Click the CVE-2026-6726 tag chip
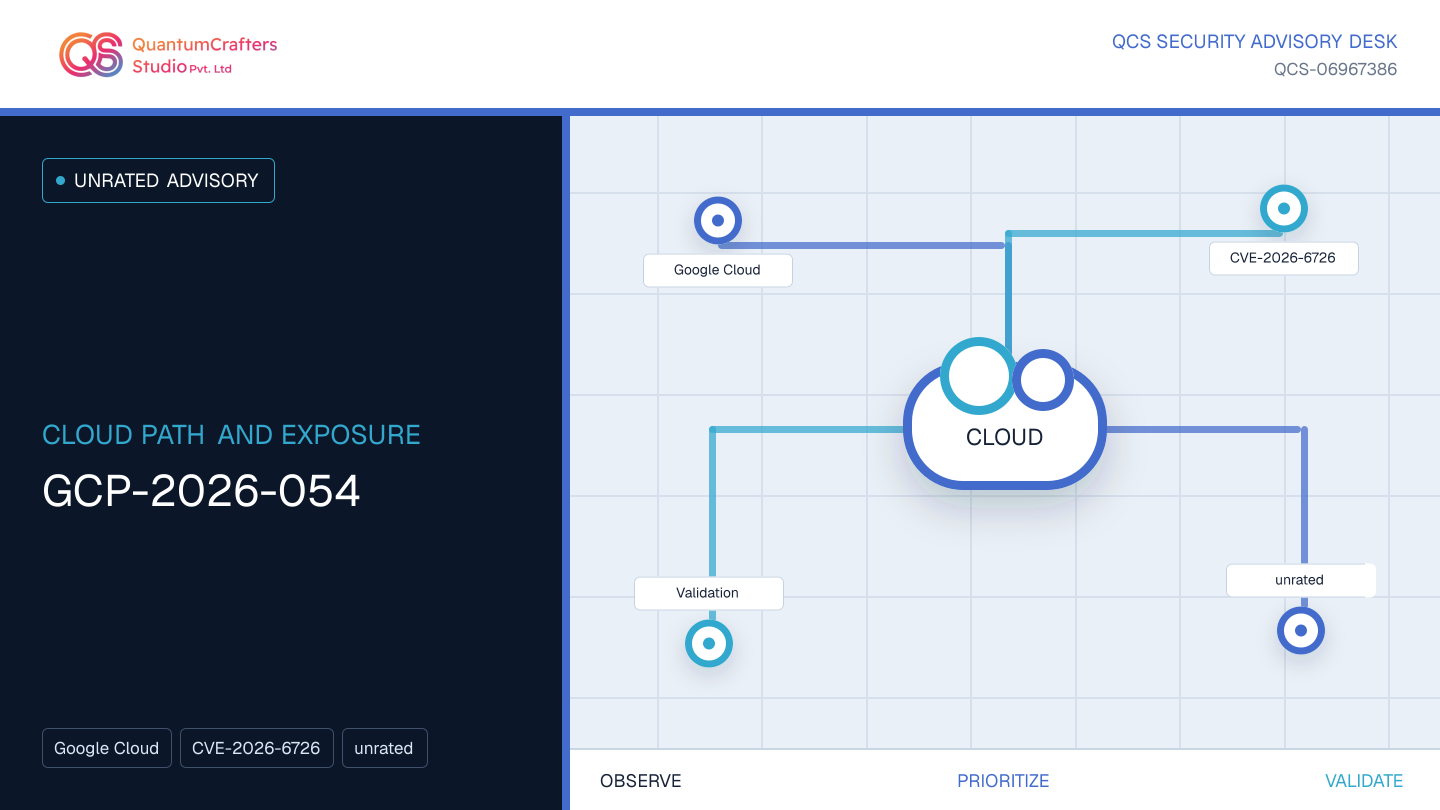This screenshot has height=810, width=1440. [256, 748]
